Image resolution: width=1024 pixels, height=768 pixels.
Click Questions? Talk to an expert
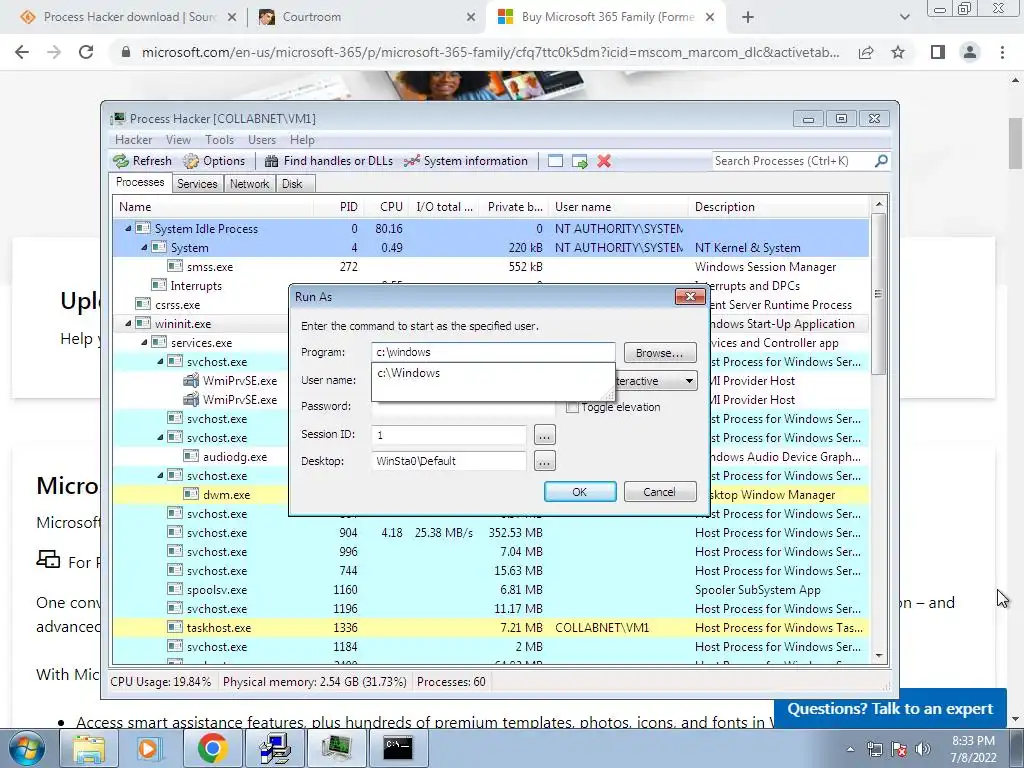click(x=890, y=709)
